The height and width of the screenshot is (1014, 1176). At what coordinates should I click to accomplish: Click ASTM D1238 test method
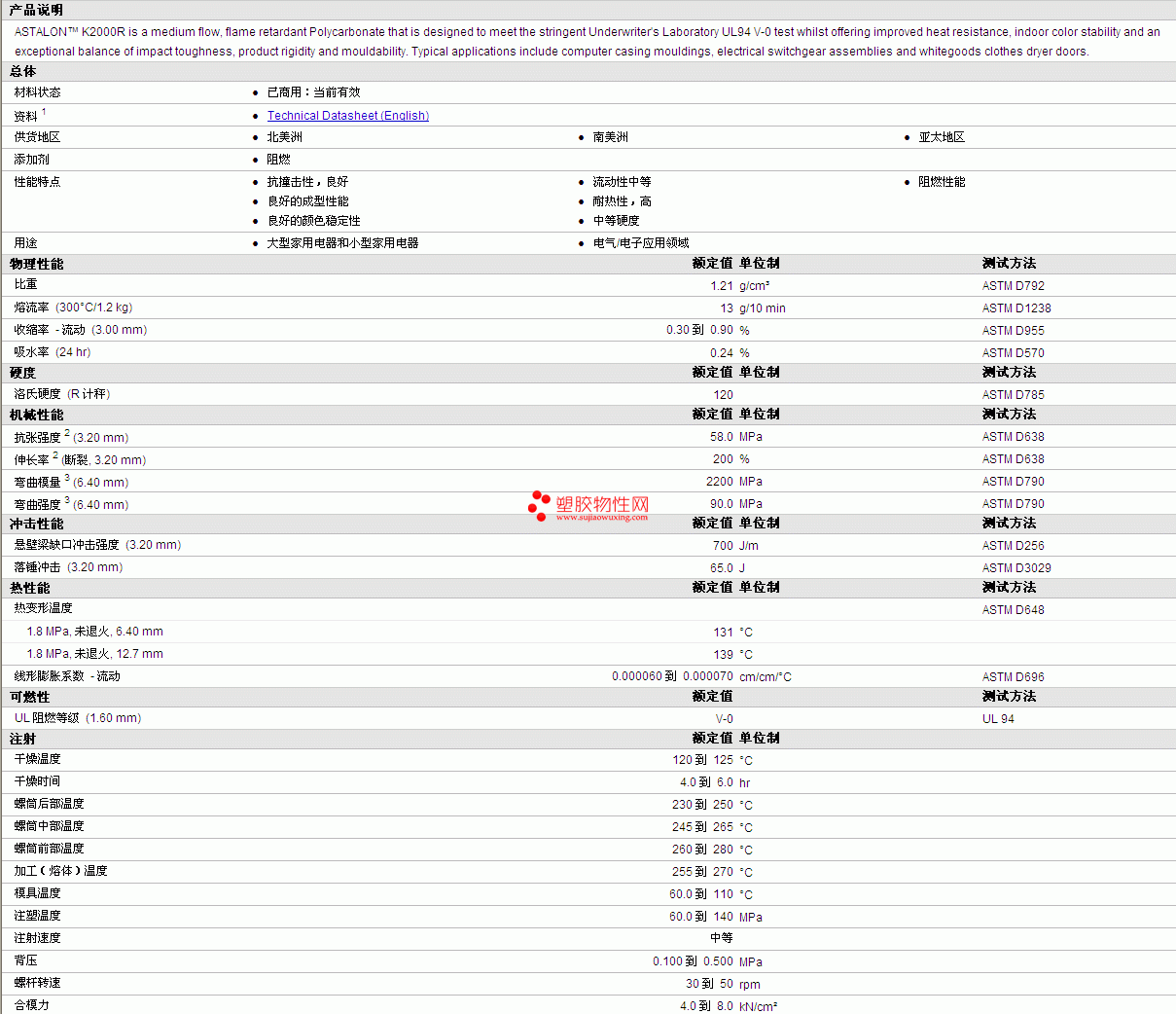pos(1016,308)
